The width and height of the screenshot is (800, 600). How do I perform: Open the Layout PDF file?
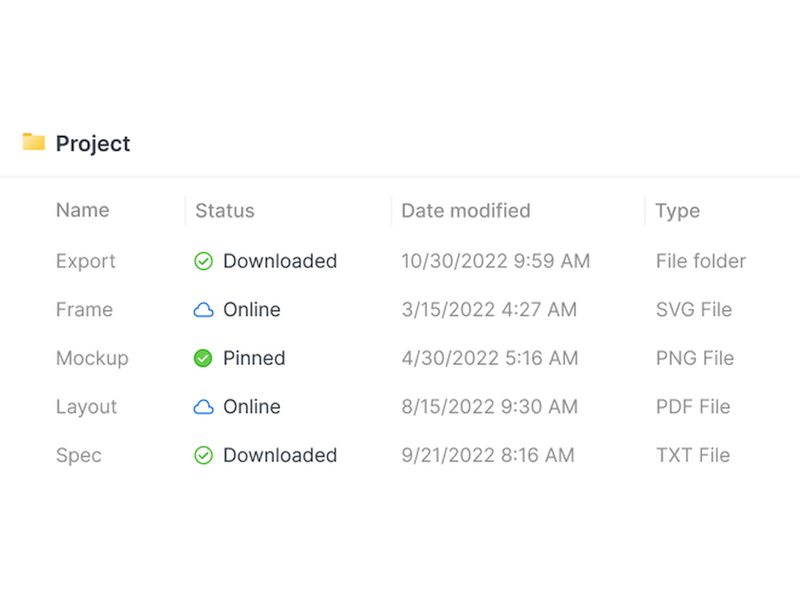pos(86,407)
